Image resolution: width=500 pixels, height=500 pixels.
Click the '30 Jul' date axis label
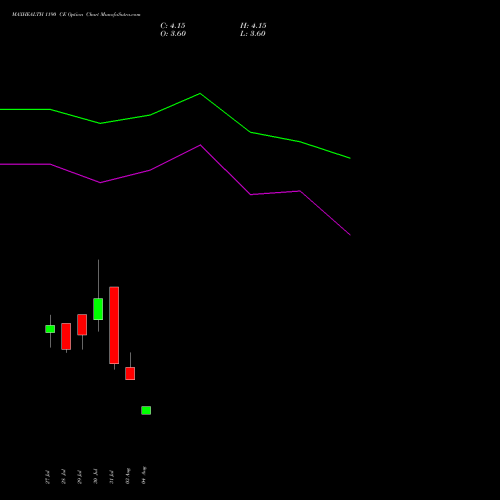coord(95,477)
